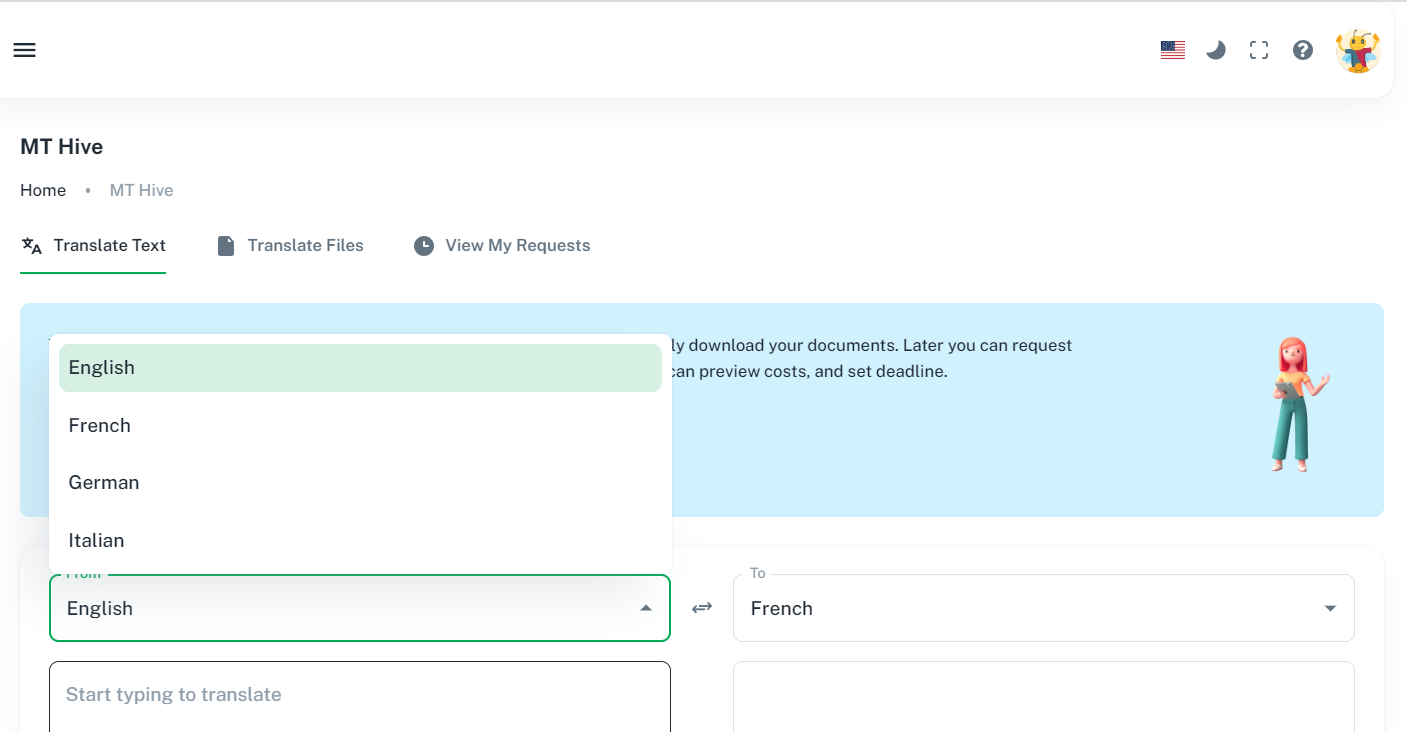Click the Translate Files document icon
This screenshot has width=1407, height=732.
(x=226, y=246)
